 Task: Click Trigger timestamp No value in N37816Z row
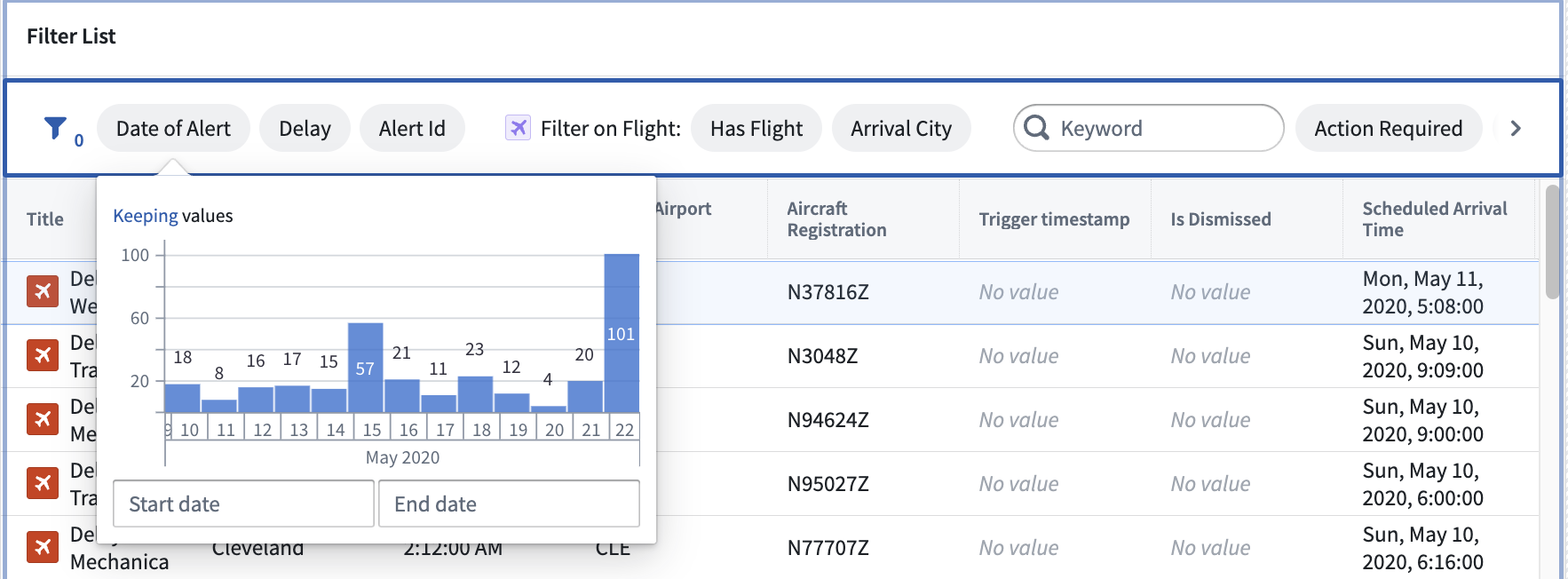(x=1018, y=292)
